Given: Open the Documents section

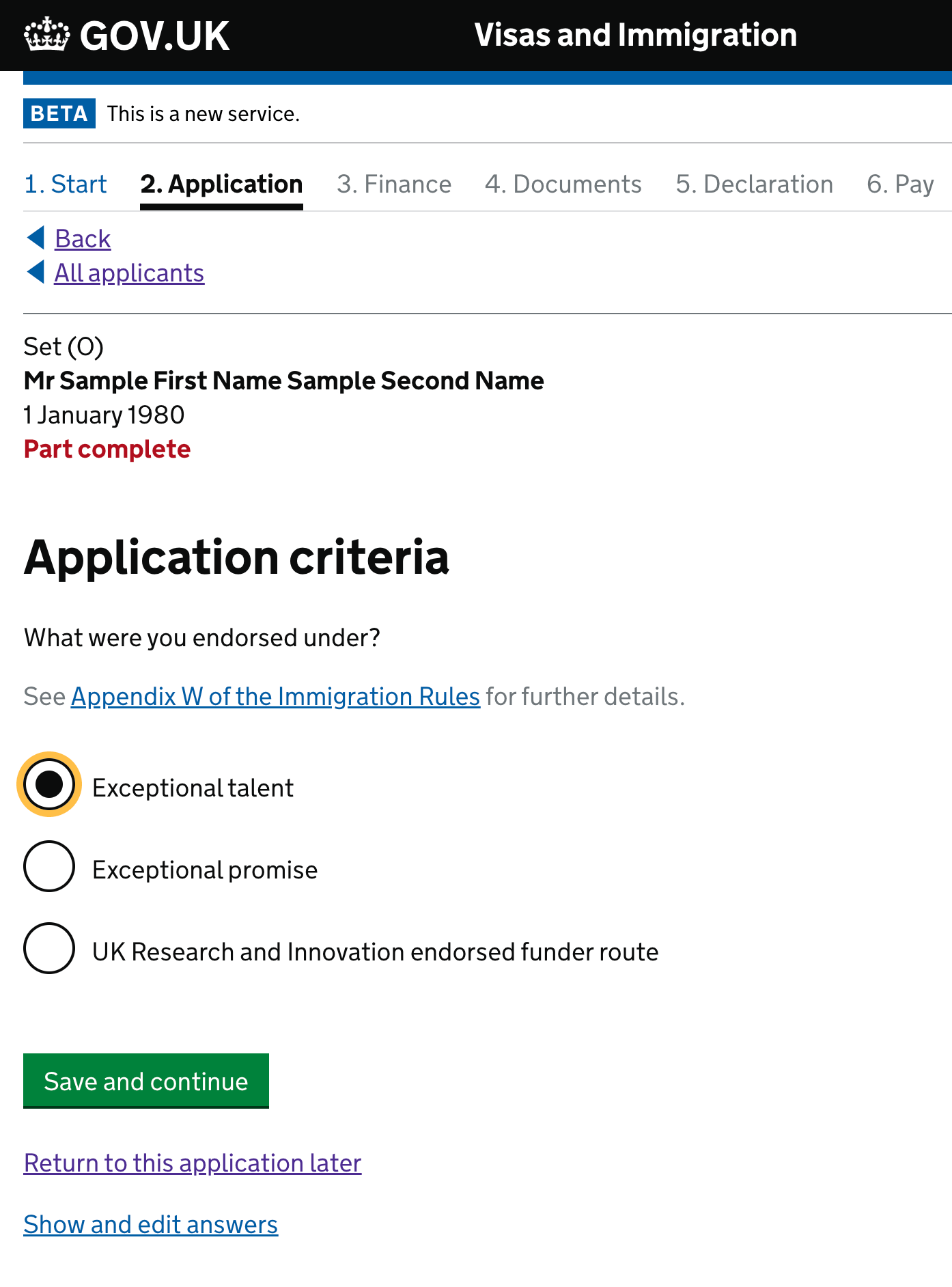Looking at the screenshot, I should click(x=563, y=184).
